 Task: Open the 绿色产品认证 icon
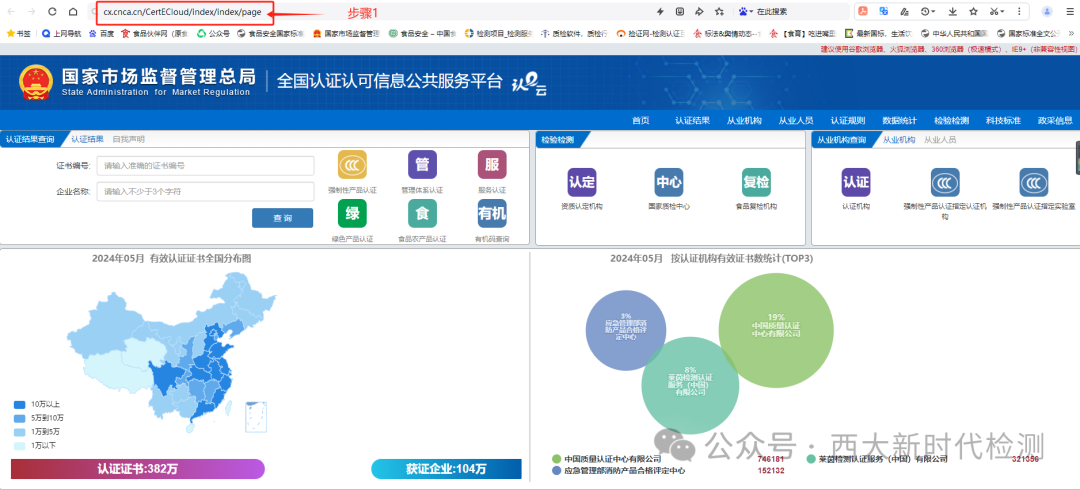point(352,214)
